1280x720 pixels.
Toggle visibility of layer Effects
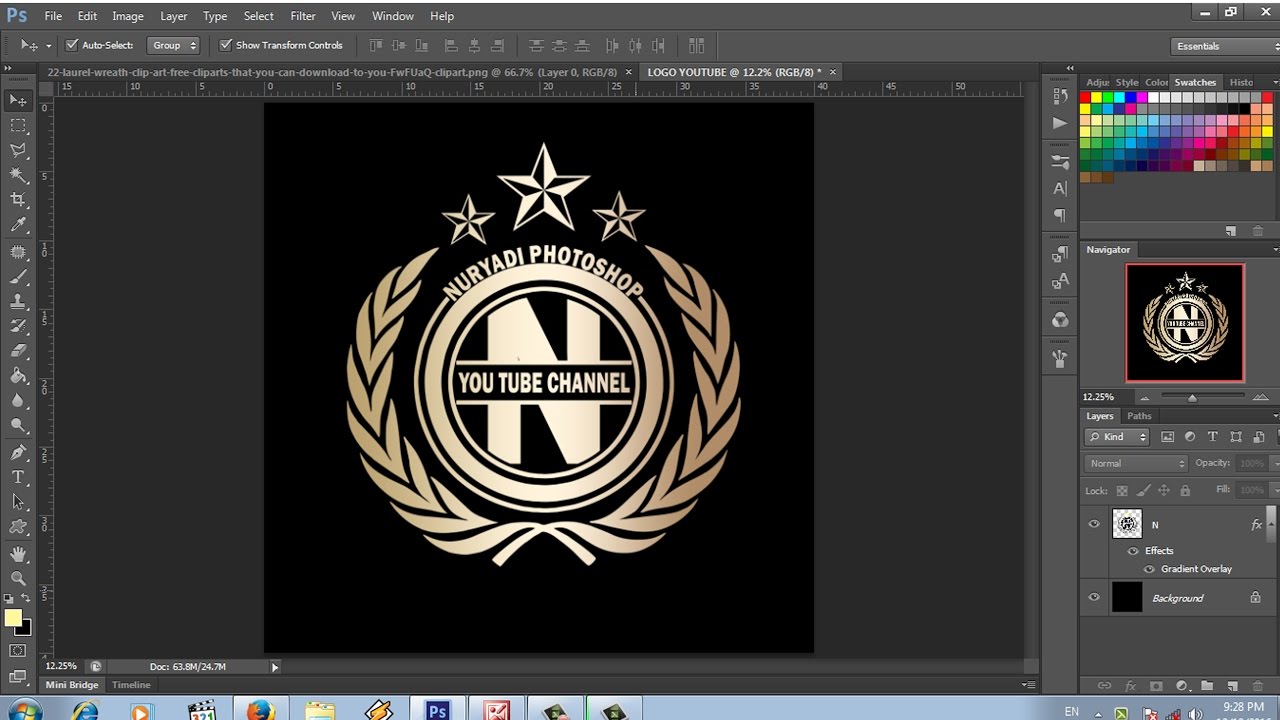[x=1133, y=551]
